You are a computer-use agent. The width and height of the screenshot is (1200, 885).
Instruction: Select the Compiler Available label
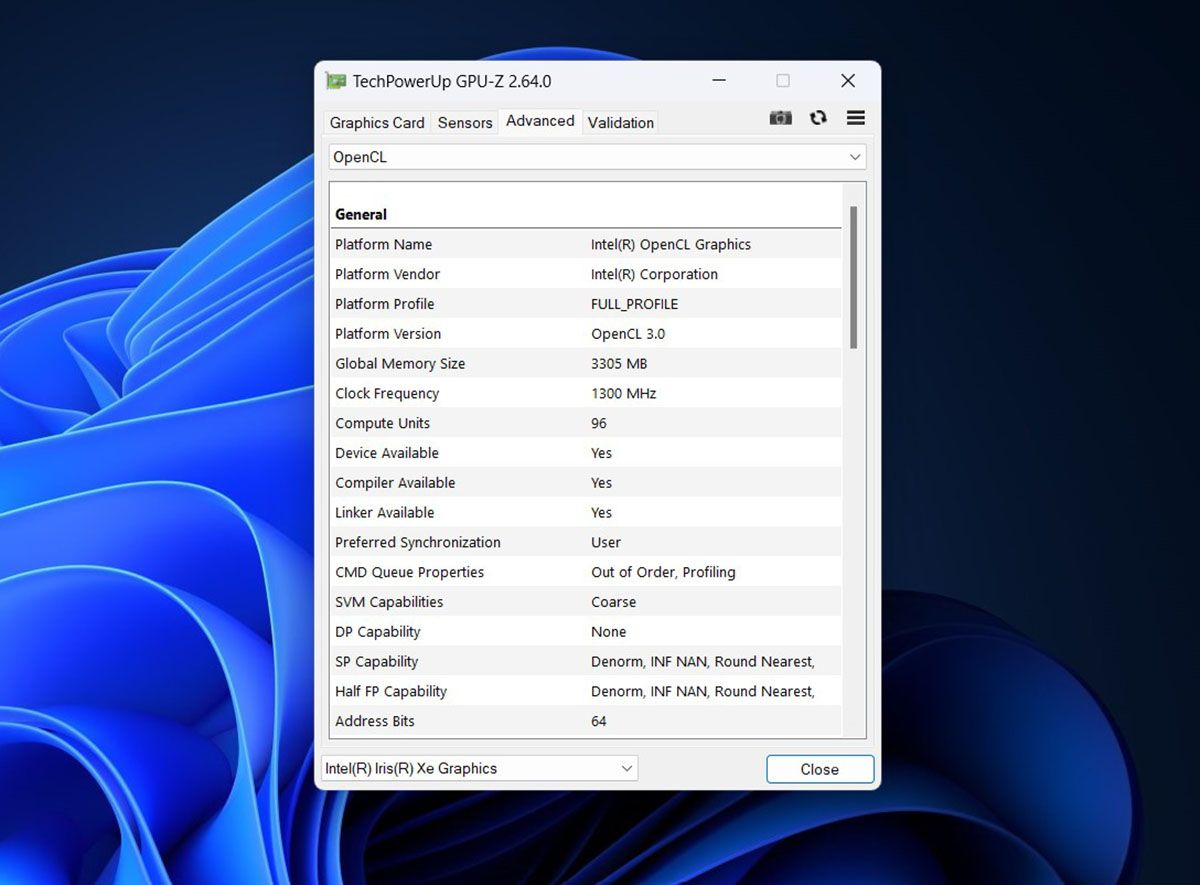(395, 483)
